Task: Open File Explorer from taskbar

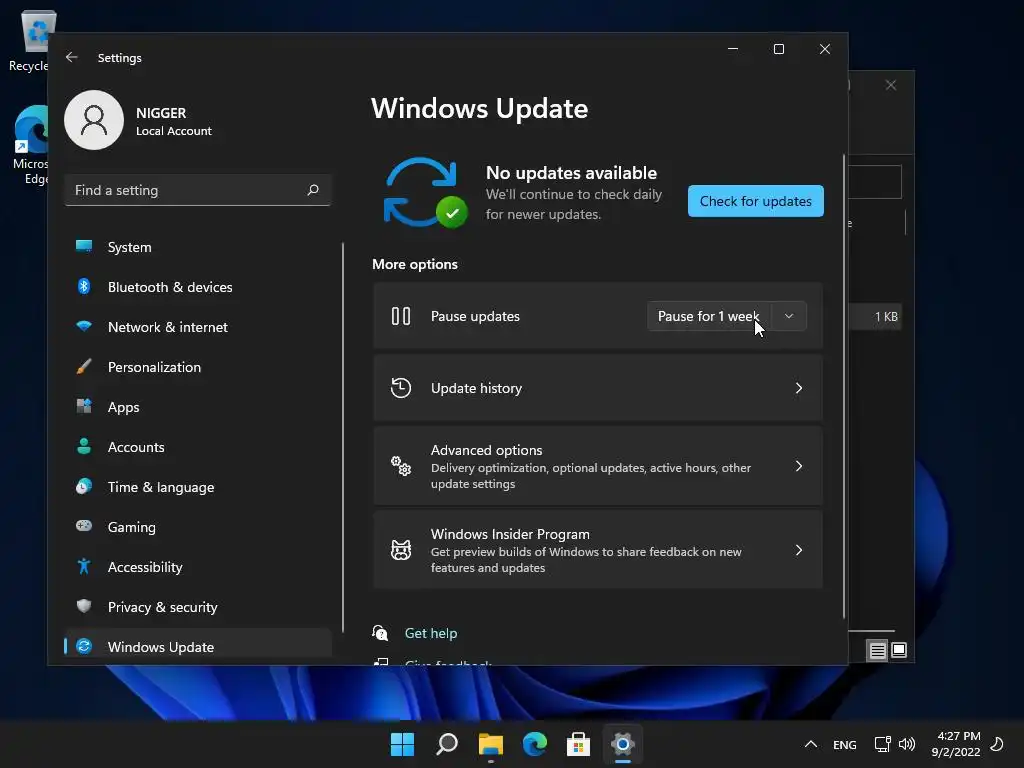Action: [x=490, y=744]
